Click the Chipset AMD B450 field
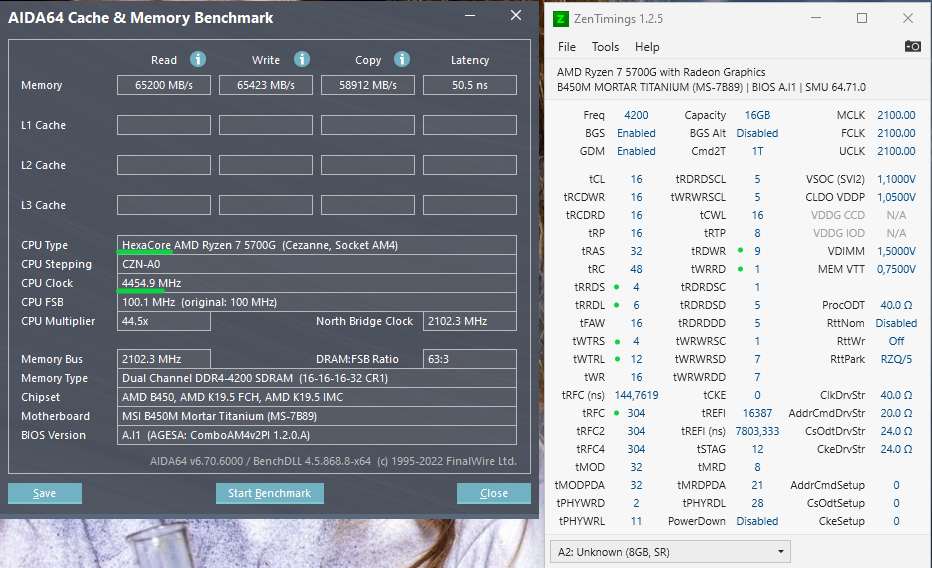Image resolution: width=932 pixels, height=568 pixels. 317,397
